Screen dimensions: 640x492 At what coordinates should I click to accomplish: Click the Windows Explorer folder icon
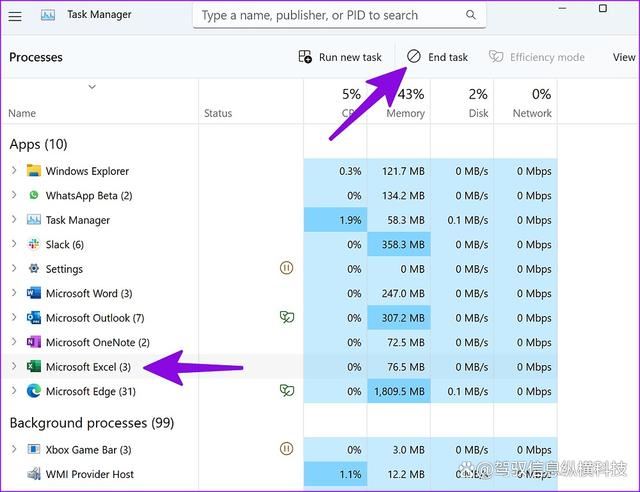point(33,170)
